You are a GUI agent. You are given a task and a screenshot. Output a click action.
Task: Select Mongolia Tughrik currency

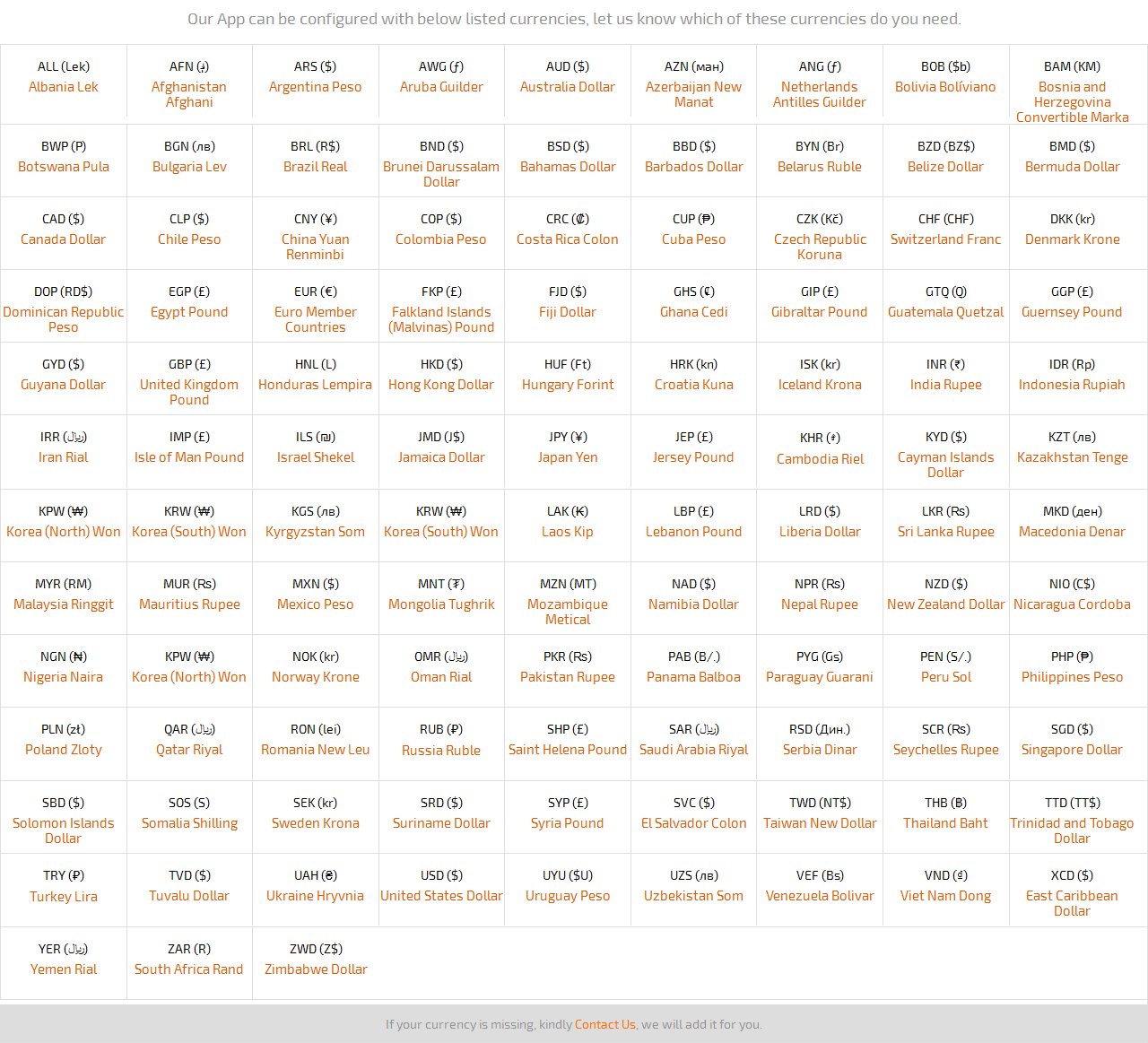(441, 604)
